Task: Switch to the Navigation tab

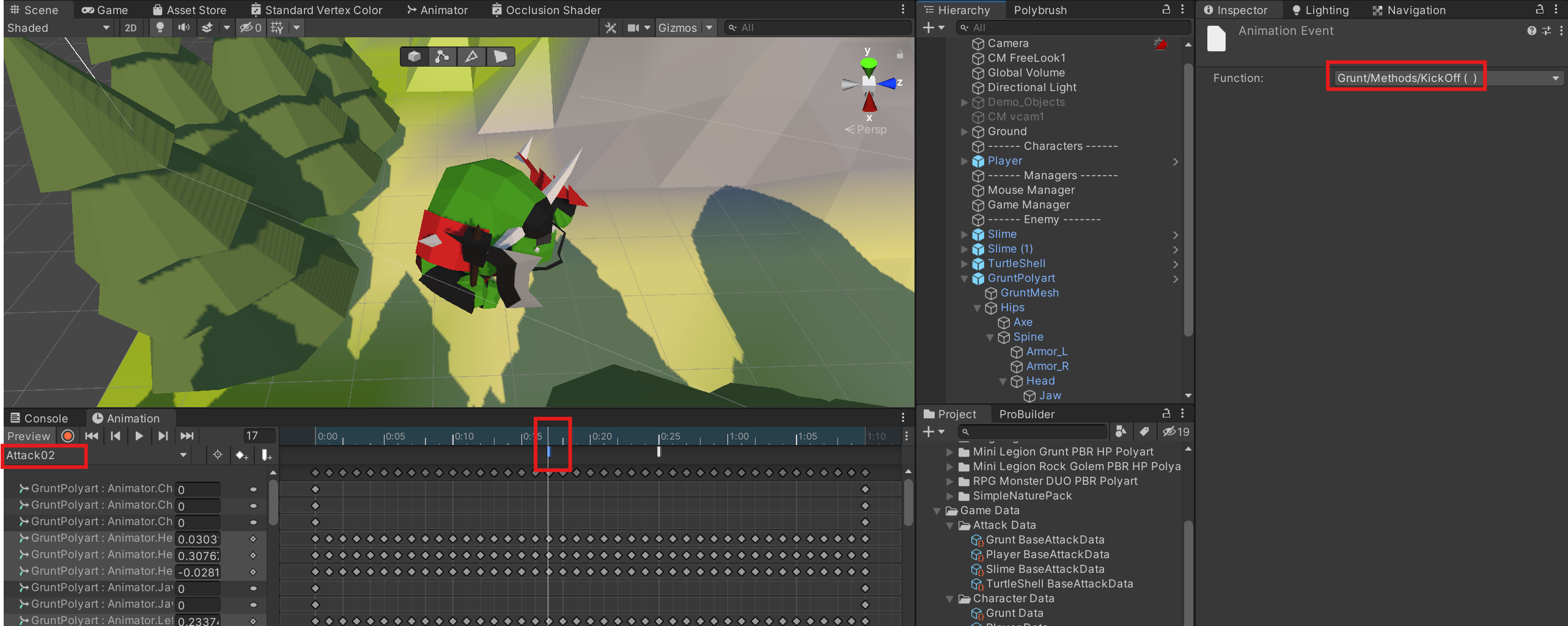Action: pos(1408,10)
